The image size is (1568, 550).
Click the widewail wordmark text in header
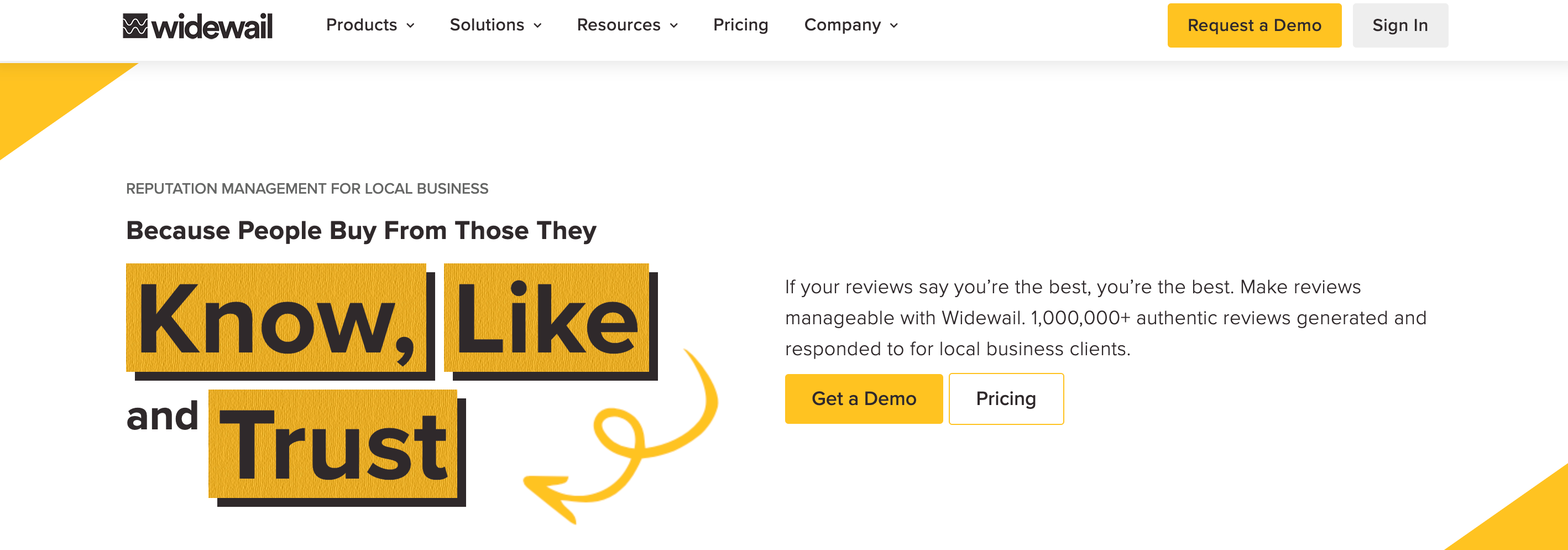pyautogui.click(x=212, y=27)
